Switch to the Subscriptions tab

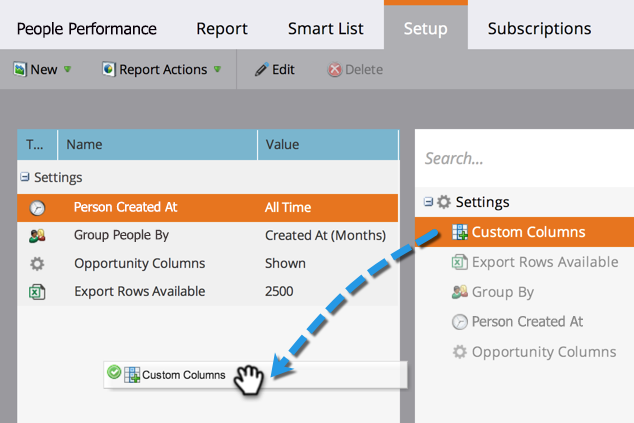tap(539, 28)
